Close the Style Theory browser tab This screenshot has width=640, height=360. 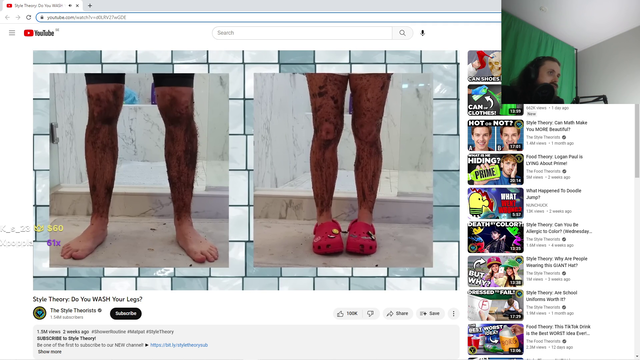[77, 6]
